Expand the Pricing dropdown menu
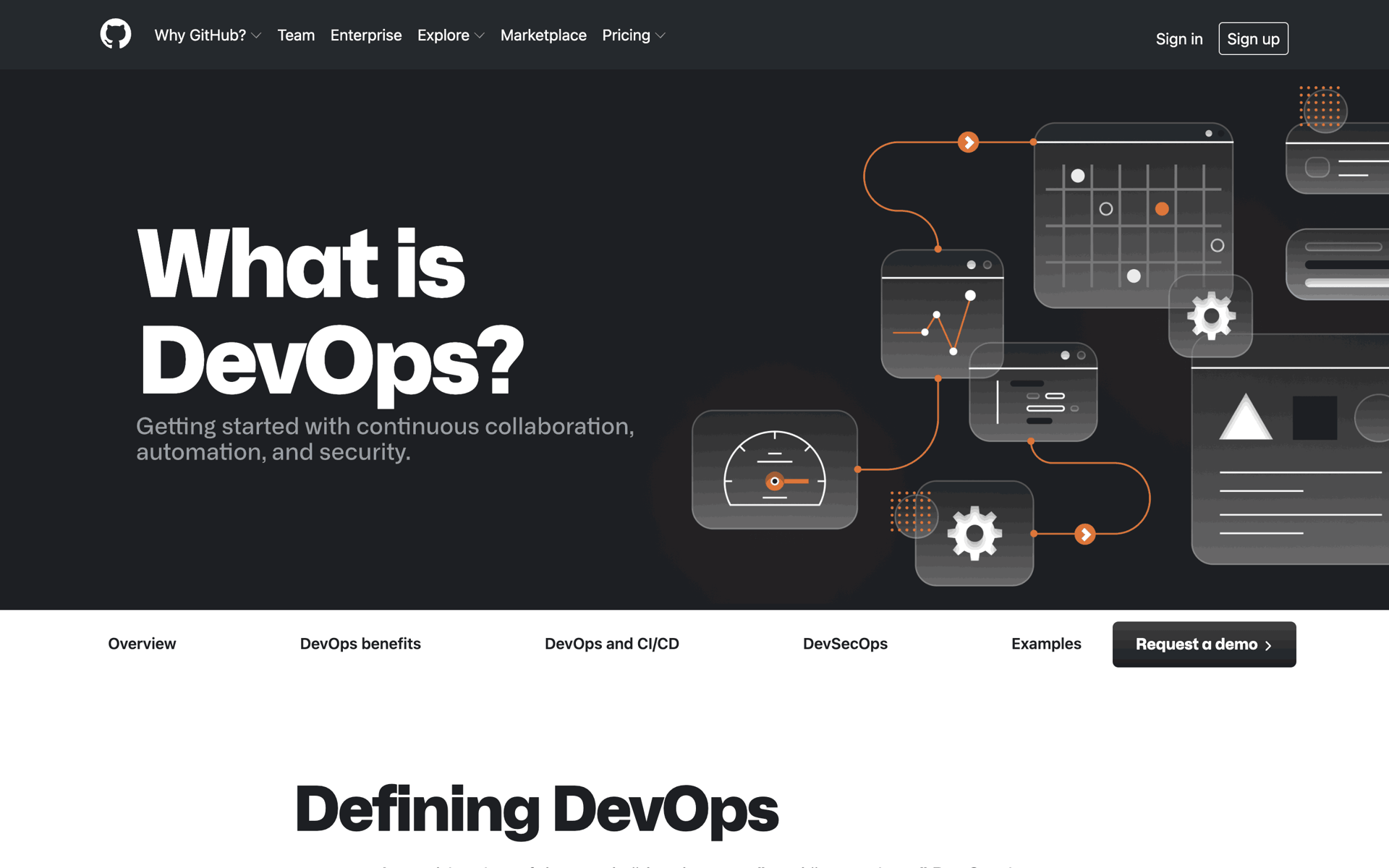The image size is (1389, 868). (634, 35)
